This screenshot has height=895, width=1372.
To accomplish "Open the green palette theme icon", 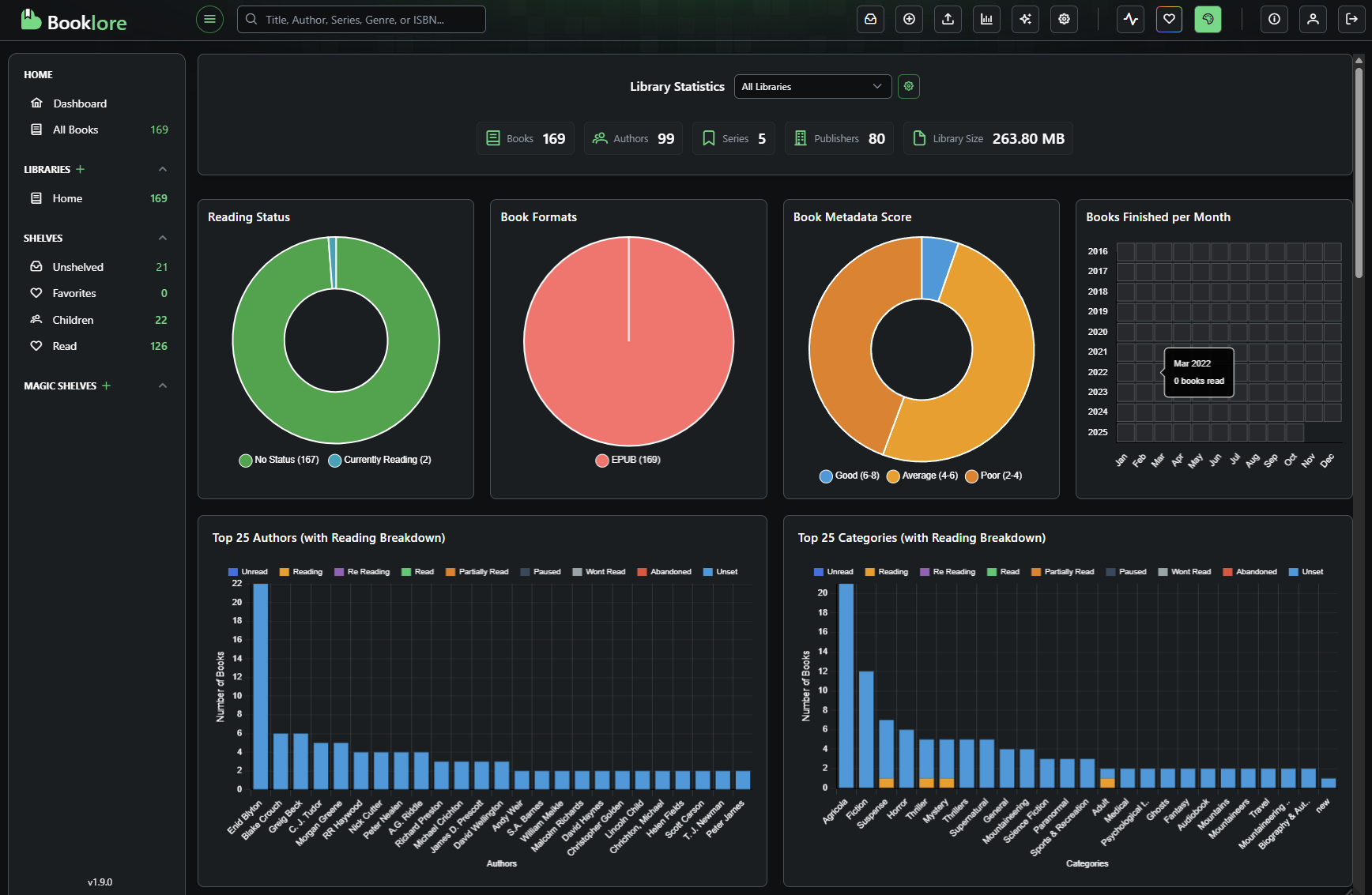I will click(1208, 19).
